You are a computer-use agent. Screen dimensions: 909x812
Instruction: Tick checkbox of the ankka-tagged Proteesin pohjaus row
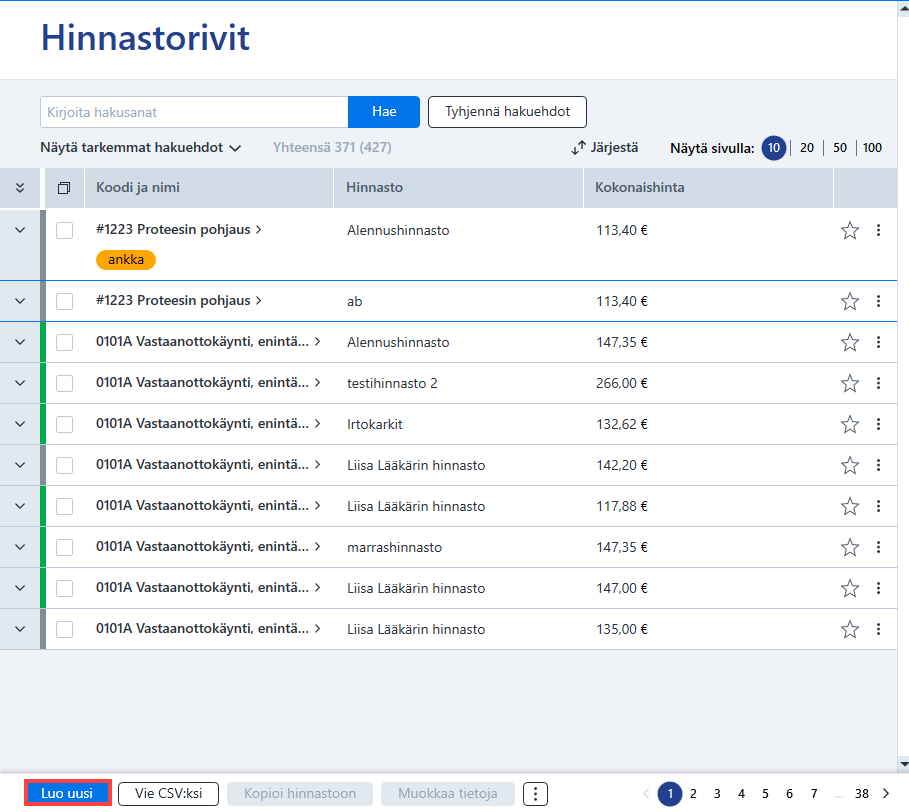tap(64, 230)
